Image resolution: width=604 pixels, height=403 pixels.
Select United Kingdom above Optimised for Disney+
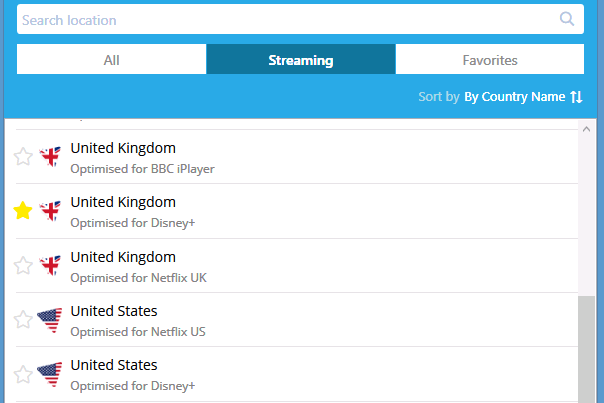click(123, 202)
